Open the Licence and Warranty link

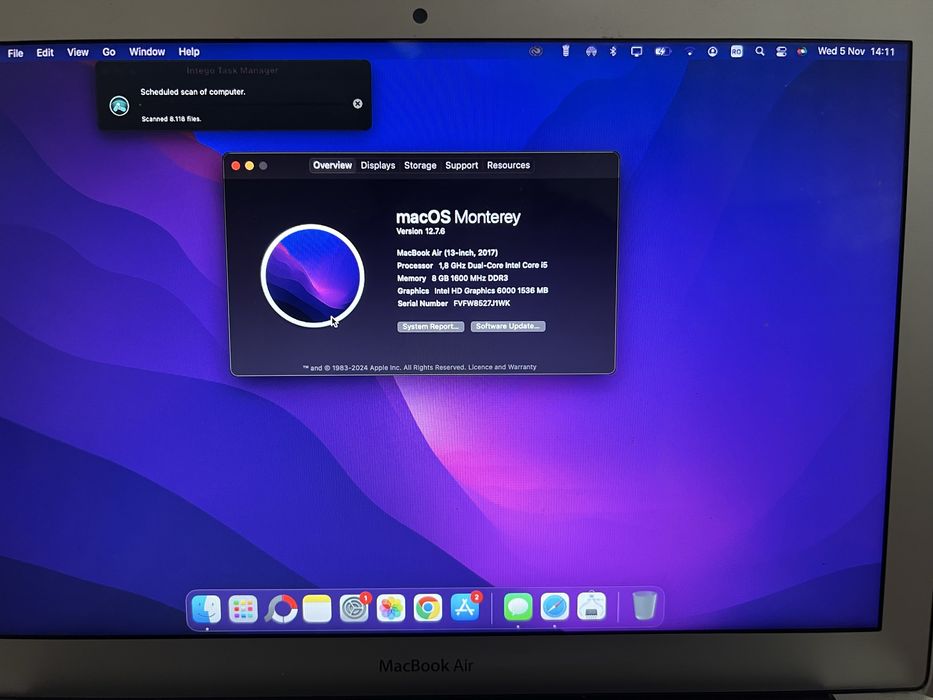coord(502,367)
